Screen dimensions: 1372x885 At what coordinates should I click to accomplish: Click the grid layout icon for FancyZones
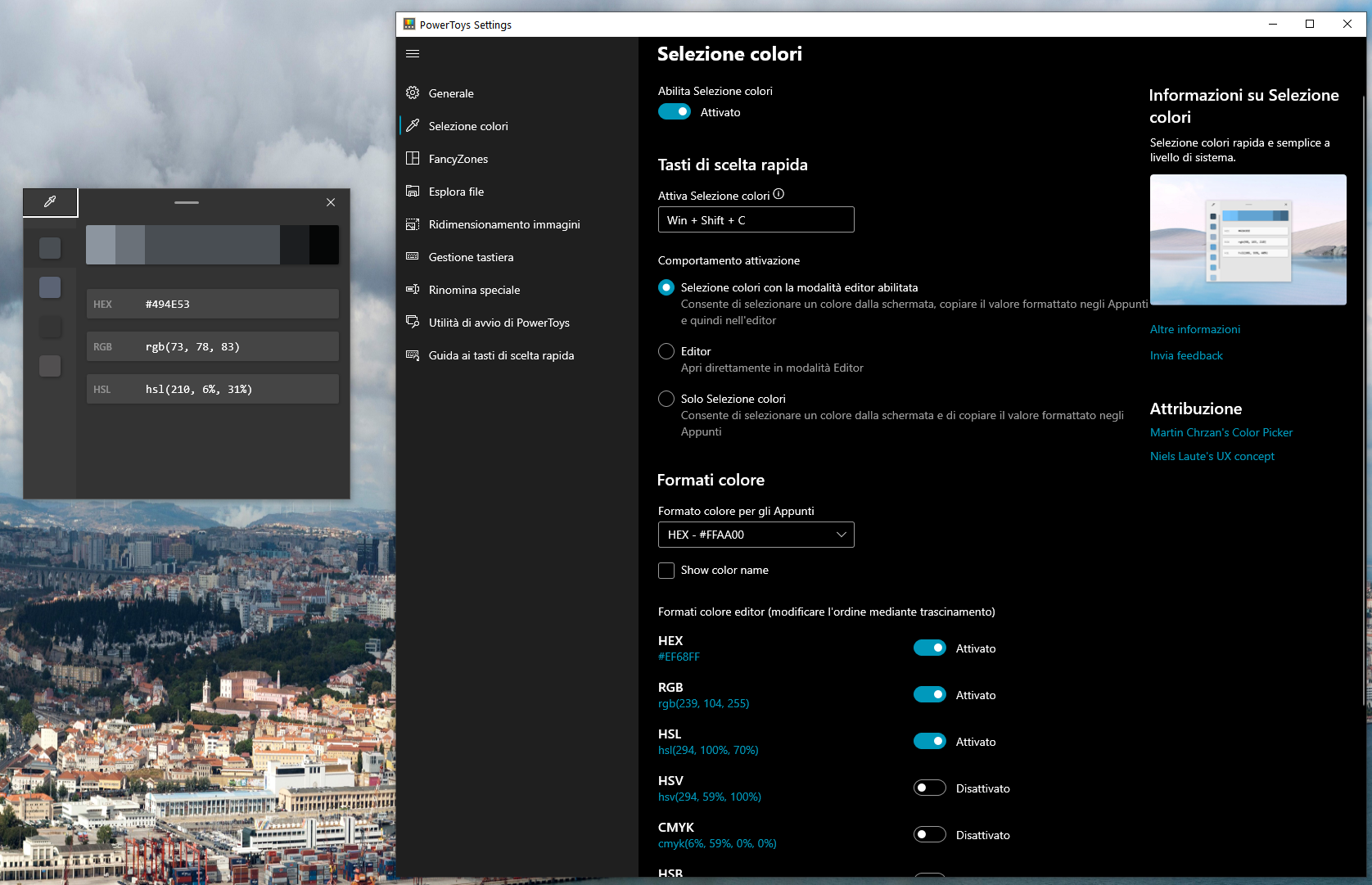(x=413, y=158)
